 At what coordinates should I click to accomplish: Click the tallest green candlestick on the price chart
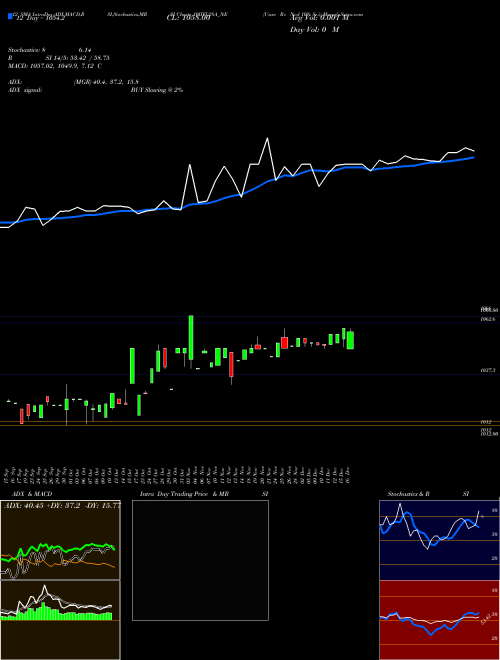click(191, 337)
